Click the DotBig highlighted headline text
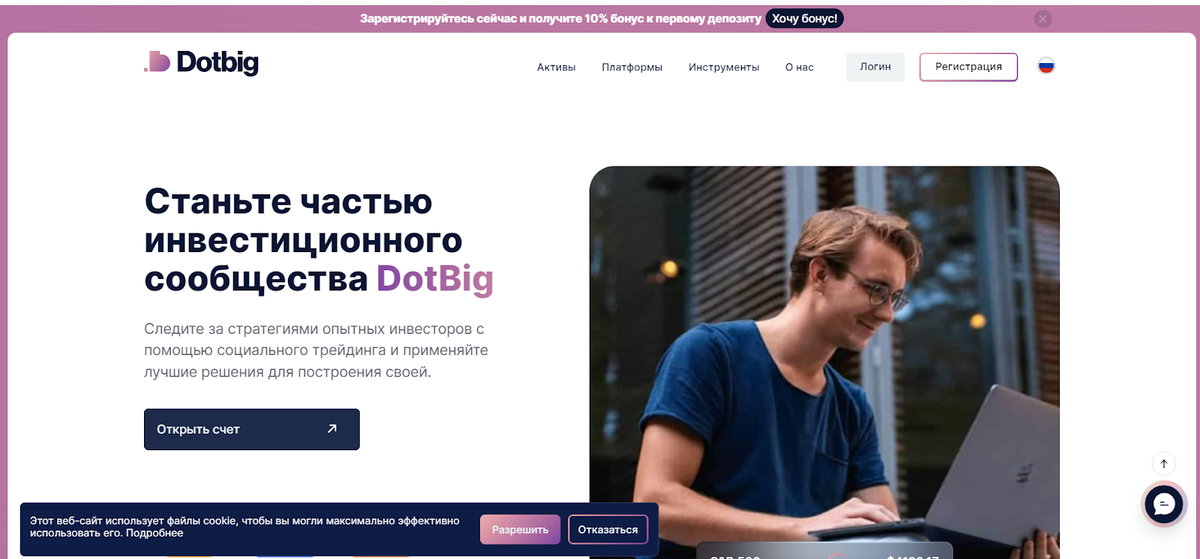The height and width of the screenshot is (559, 1200). 435,278
